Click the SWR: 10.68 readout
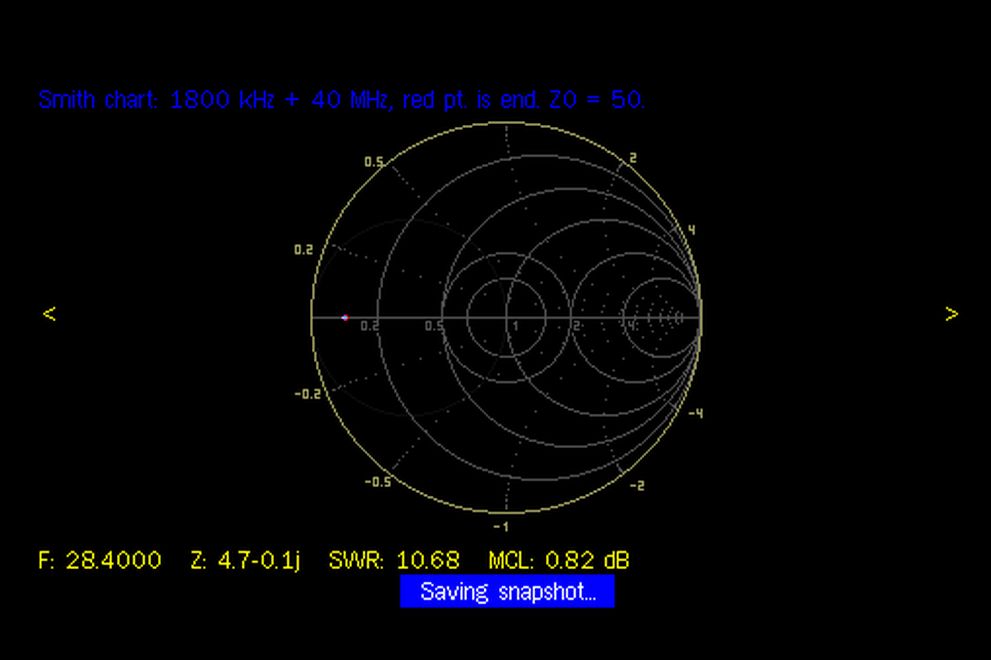 coord(394,560)
